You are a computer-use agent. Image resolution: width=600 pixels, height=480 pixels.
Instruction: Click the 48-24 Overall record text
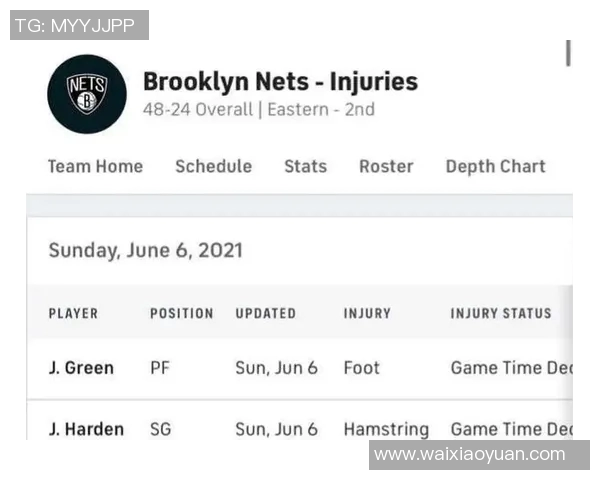(198, 109)
